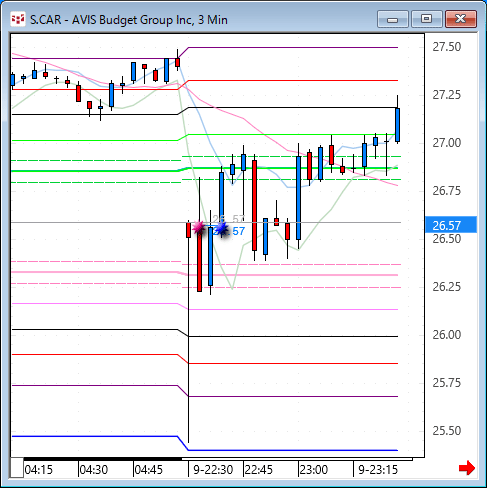This screenshot has height=488, width=487.
Task: Click the 25.75 price scale label
Action: coord(447,383)
